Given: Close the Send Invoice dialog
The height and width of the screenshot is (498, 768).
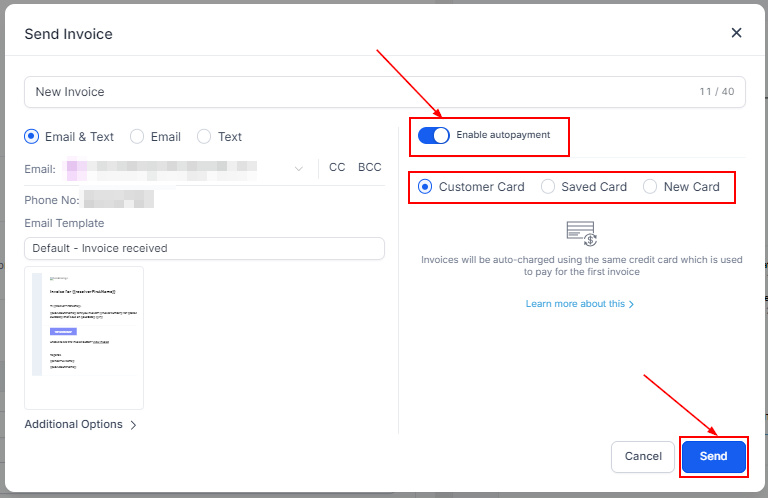Looking at the screenshot, I should [736, 33].
